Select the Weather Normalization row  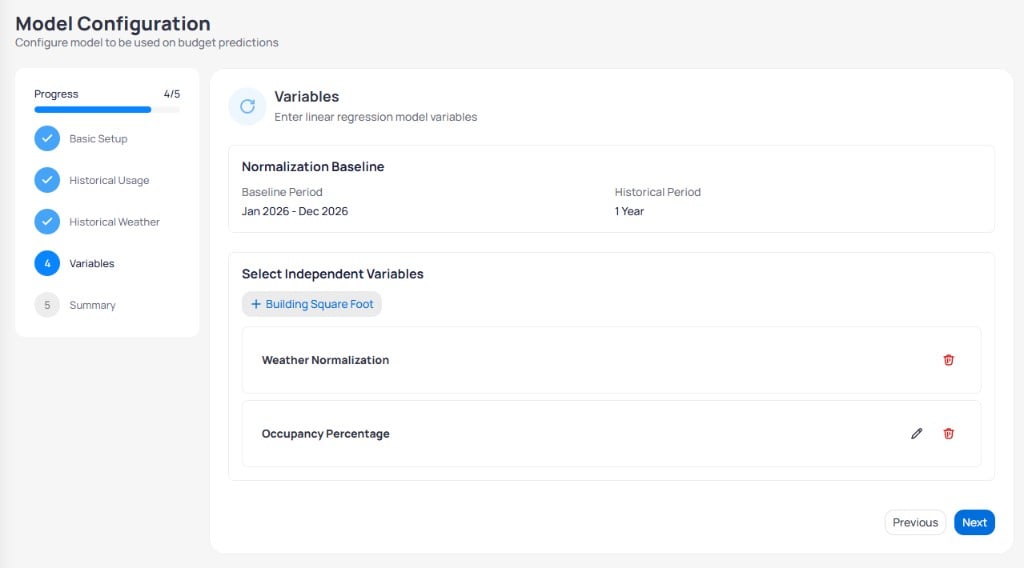click(611, 360)
